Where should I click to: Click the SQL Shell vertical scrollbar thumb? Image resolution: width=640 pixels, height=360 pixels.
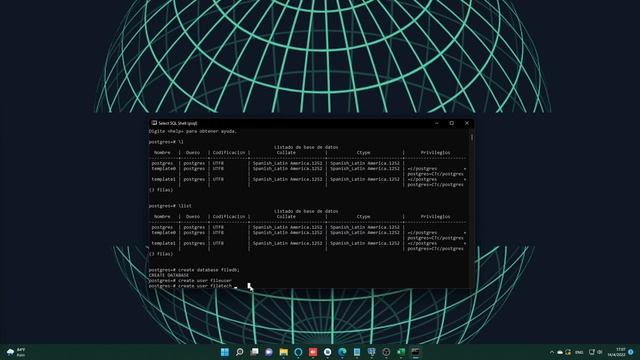point(472,138)
